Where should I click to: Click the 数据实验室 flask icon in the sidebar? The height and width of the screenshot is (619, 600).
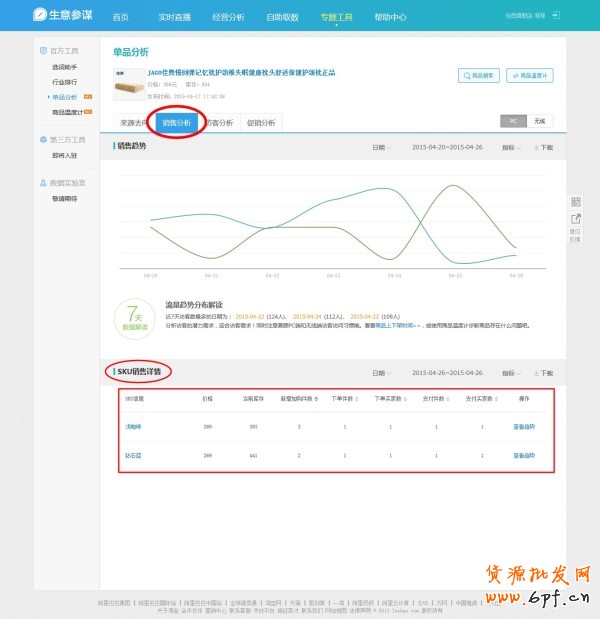point(42,183)
